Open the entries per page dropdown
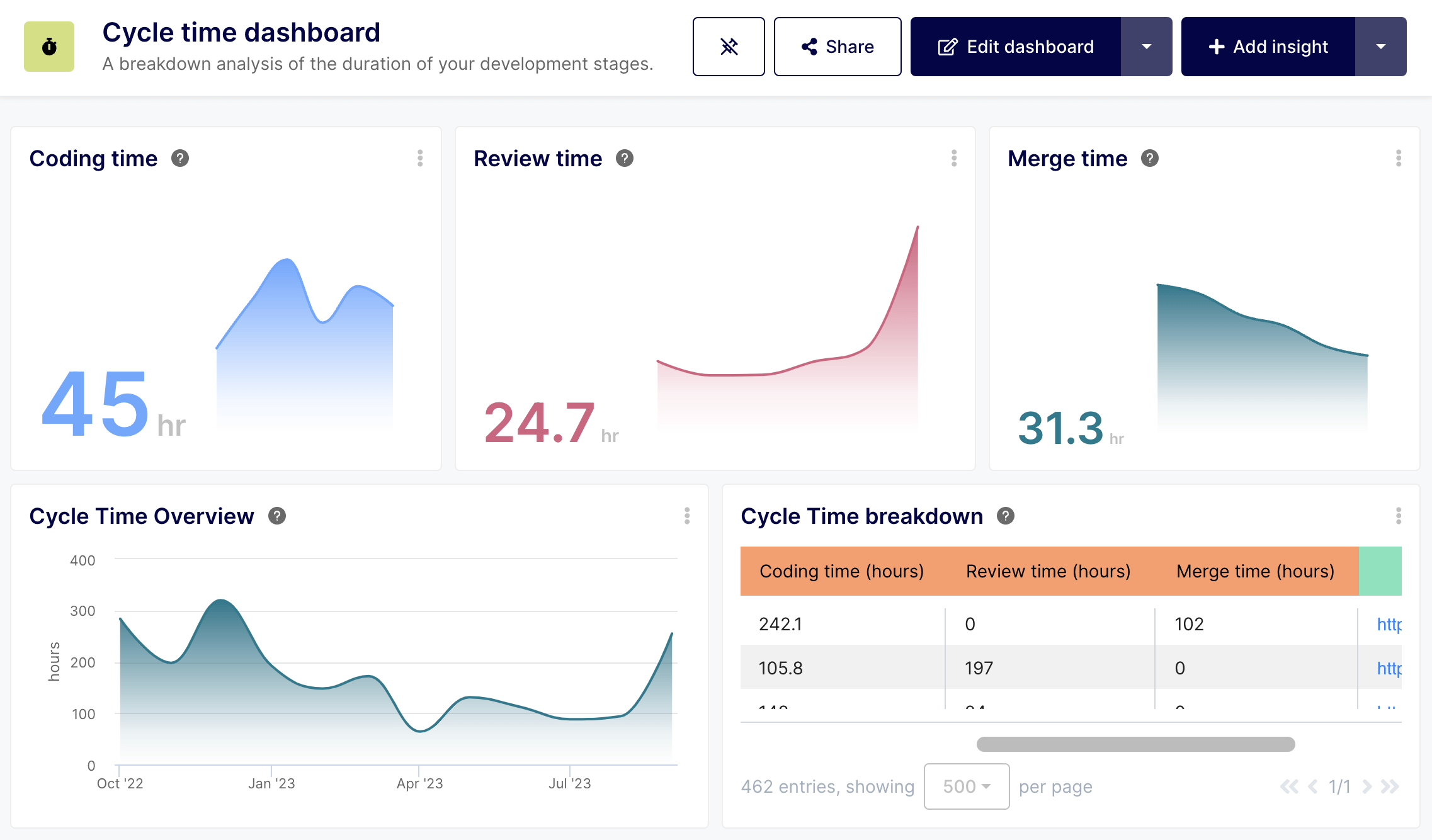Viewport: 1432px width, 840px height. pyautogui.click(x=966, y=786)
